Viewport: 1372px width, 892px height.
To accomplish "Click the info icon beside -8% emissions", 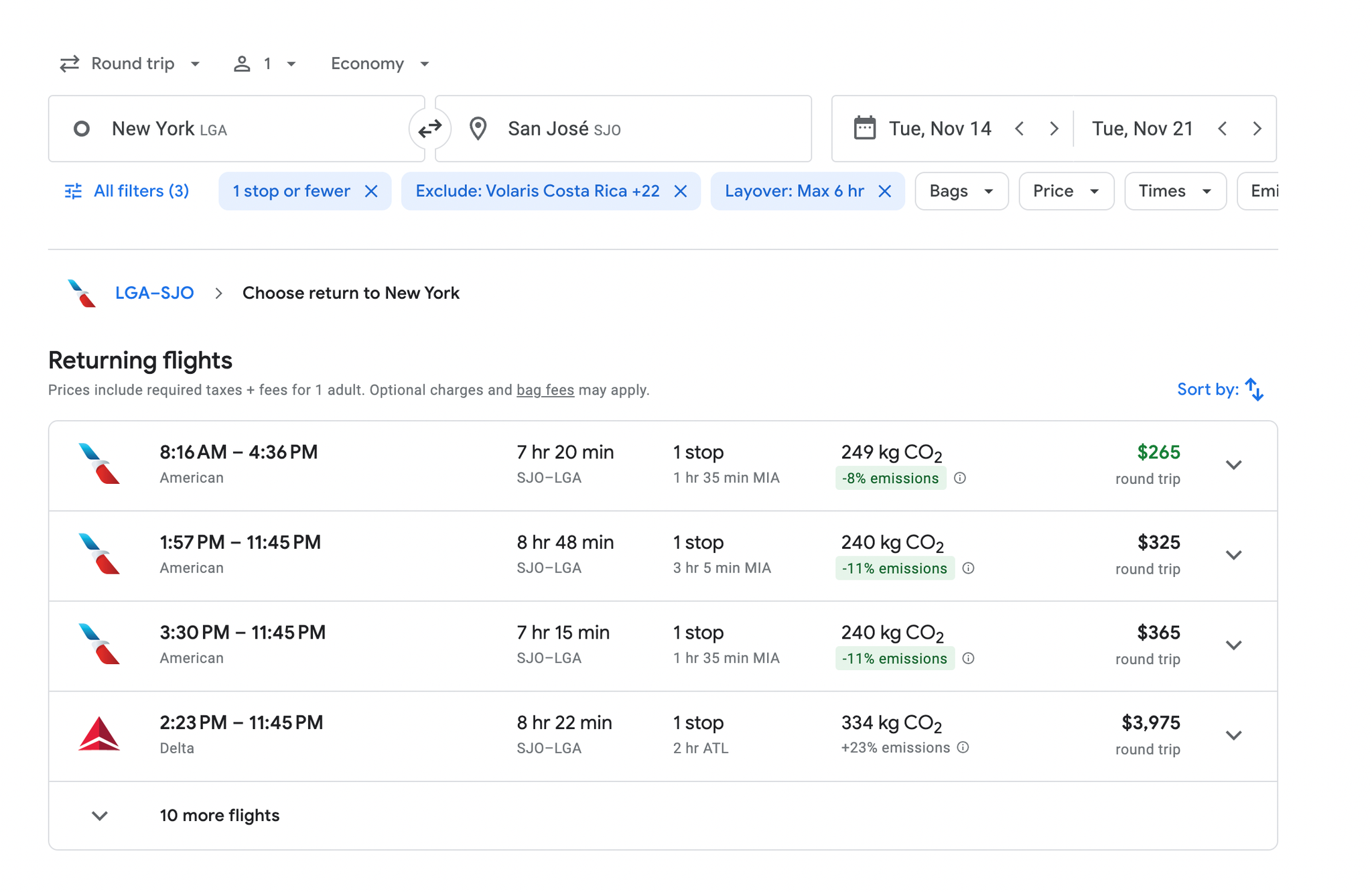I will 959,478.
